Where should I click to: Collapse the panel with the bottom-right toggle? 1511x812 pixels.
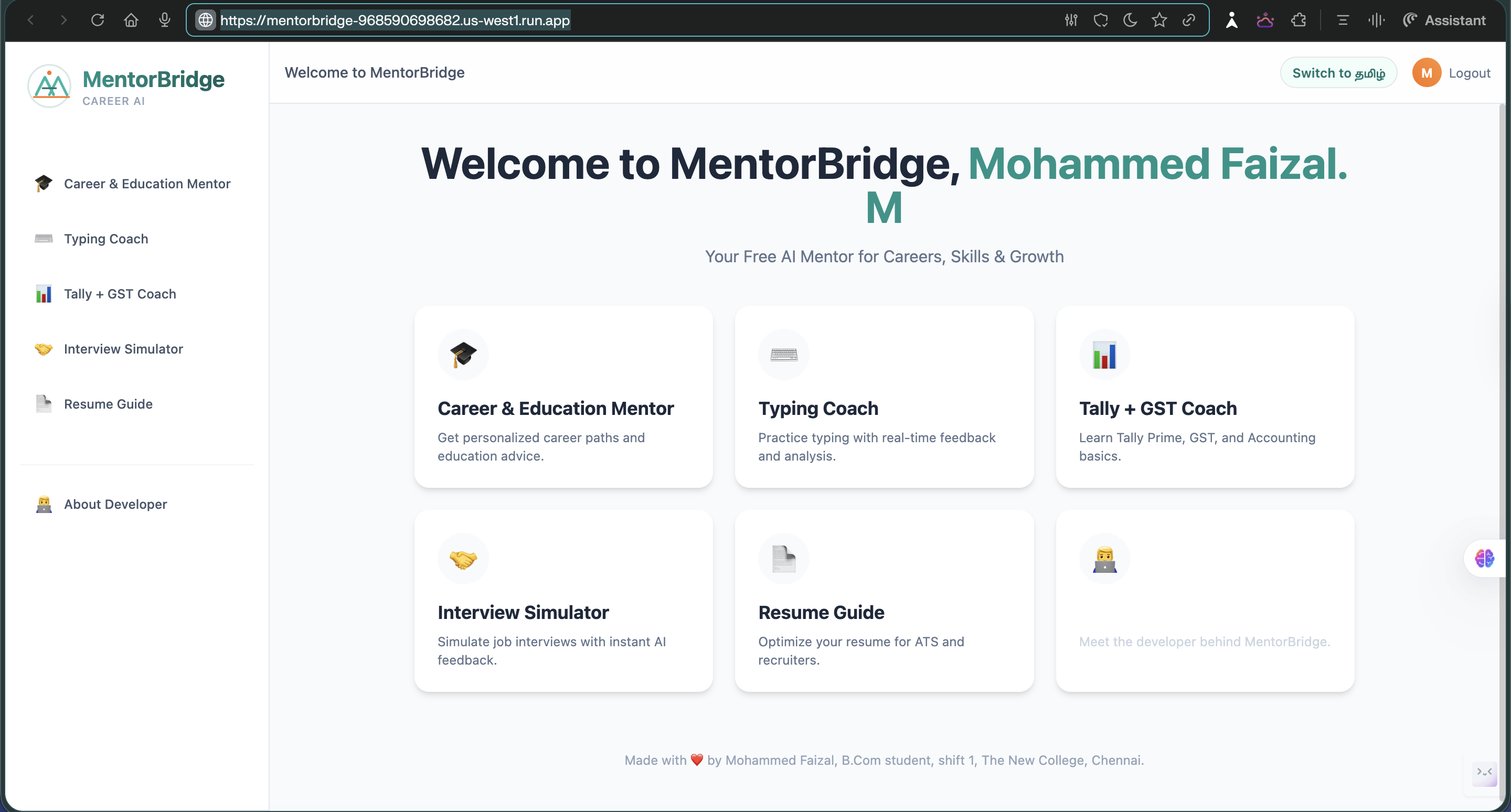1485,773
